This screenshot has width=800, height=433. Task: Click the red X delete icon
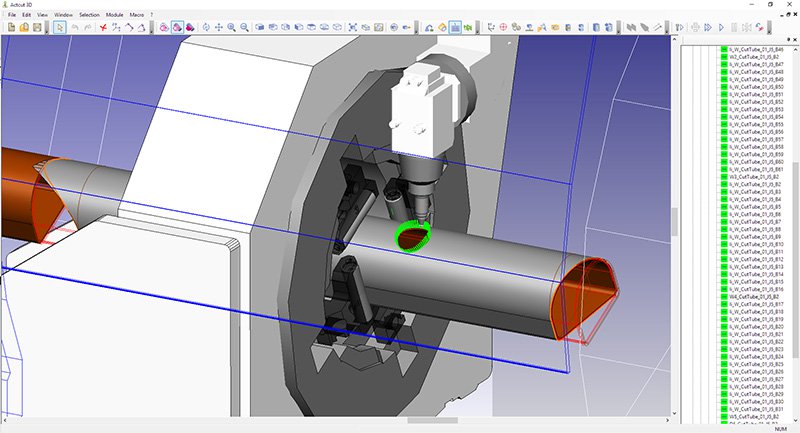click(103, 28)
